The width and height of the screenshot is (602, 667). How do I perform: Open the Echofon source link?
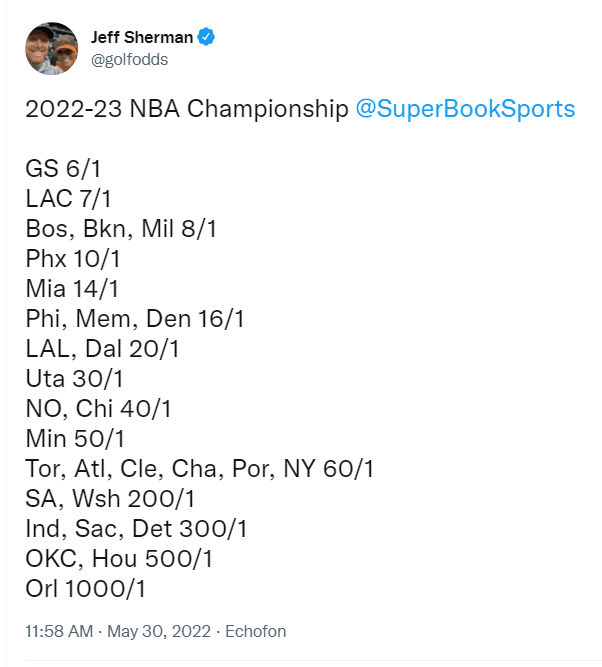pos(254,631)
